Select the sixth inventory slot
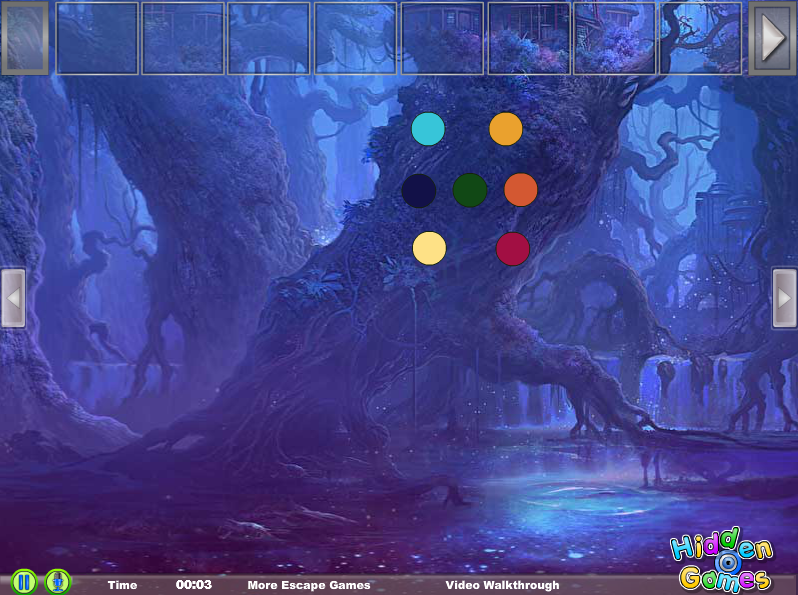The width and height of the screenshot is (798, 595). pos(529,39)
